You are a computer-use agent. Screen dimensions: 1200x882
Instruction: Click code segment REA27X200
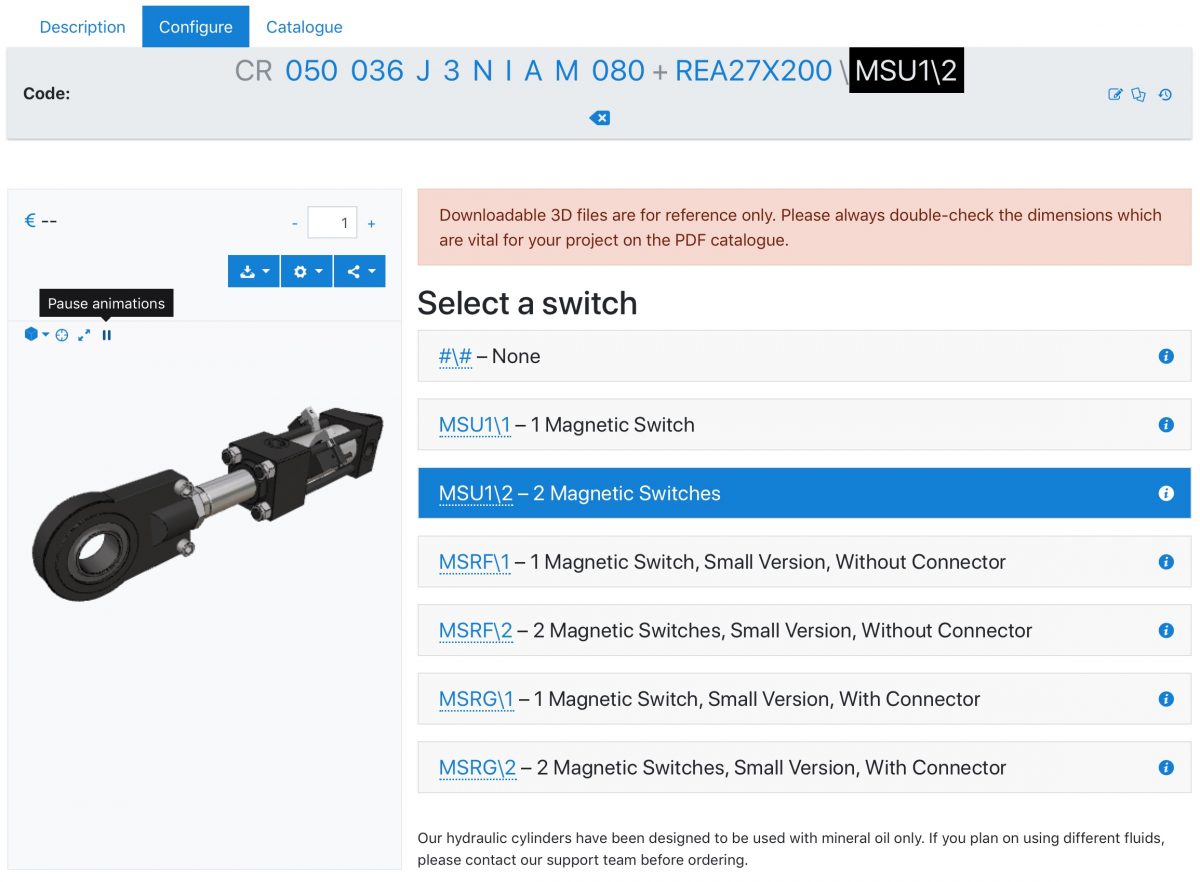[x=754, y=71]
